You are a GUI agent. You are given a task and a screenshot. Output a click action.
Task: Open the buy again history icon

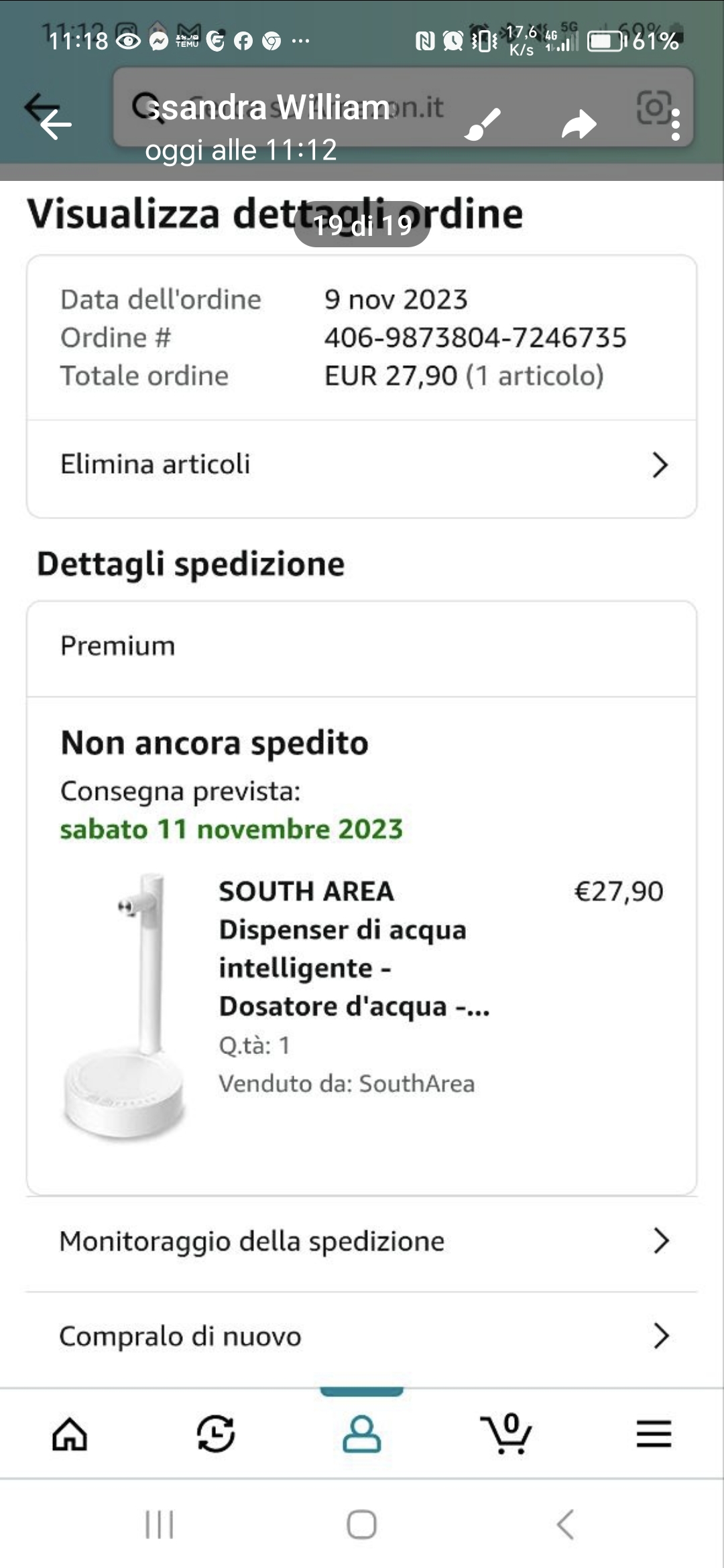(216, 1434)
